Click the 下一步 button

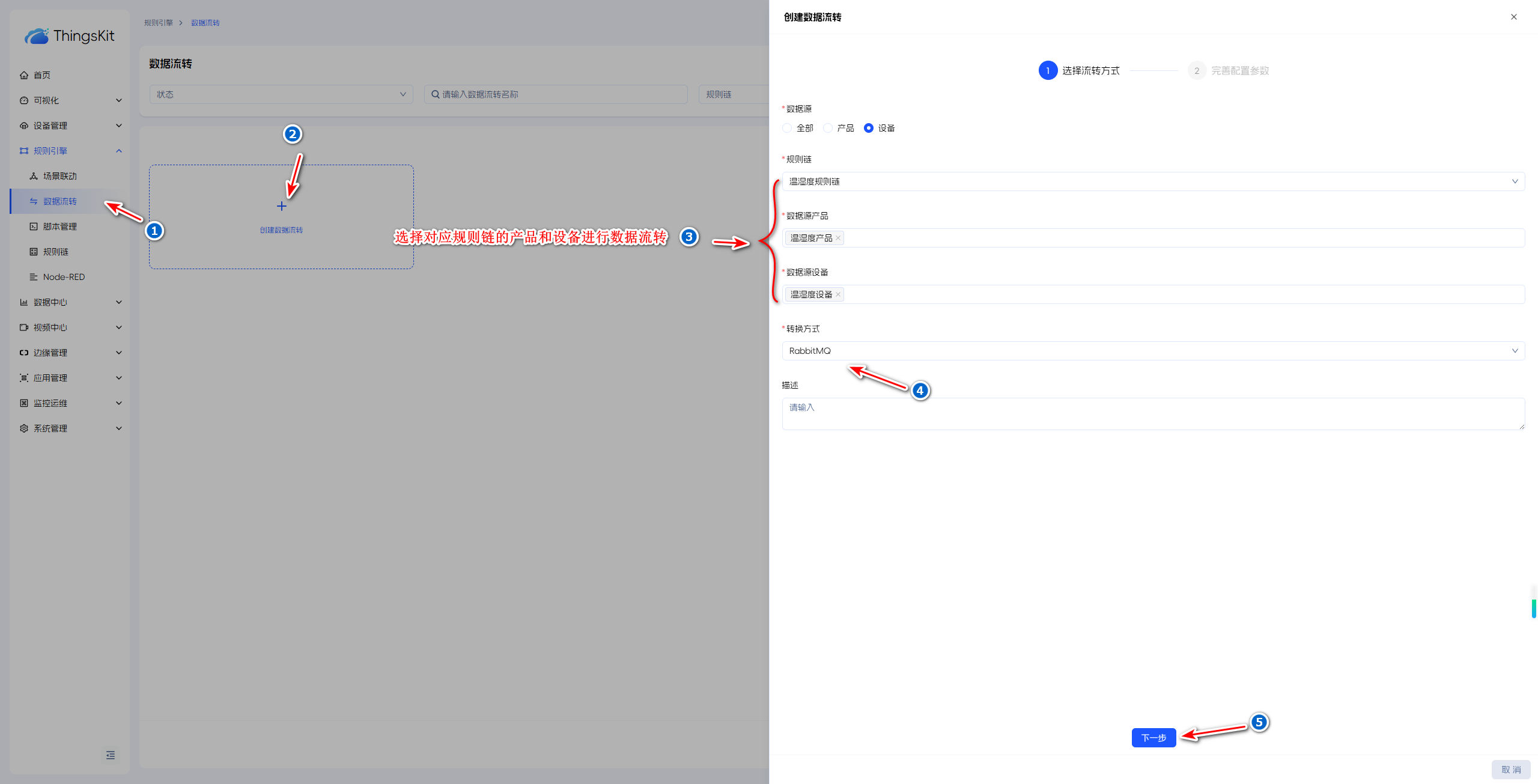point(1153,738)
